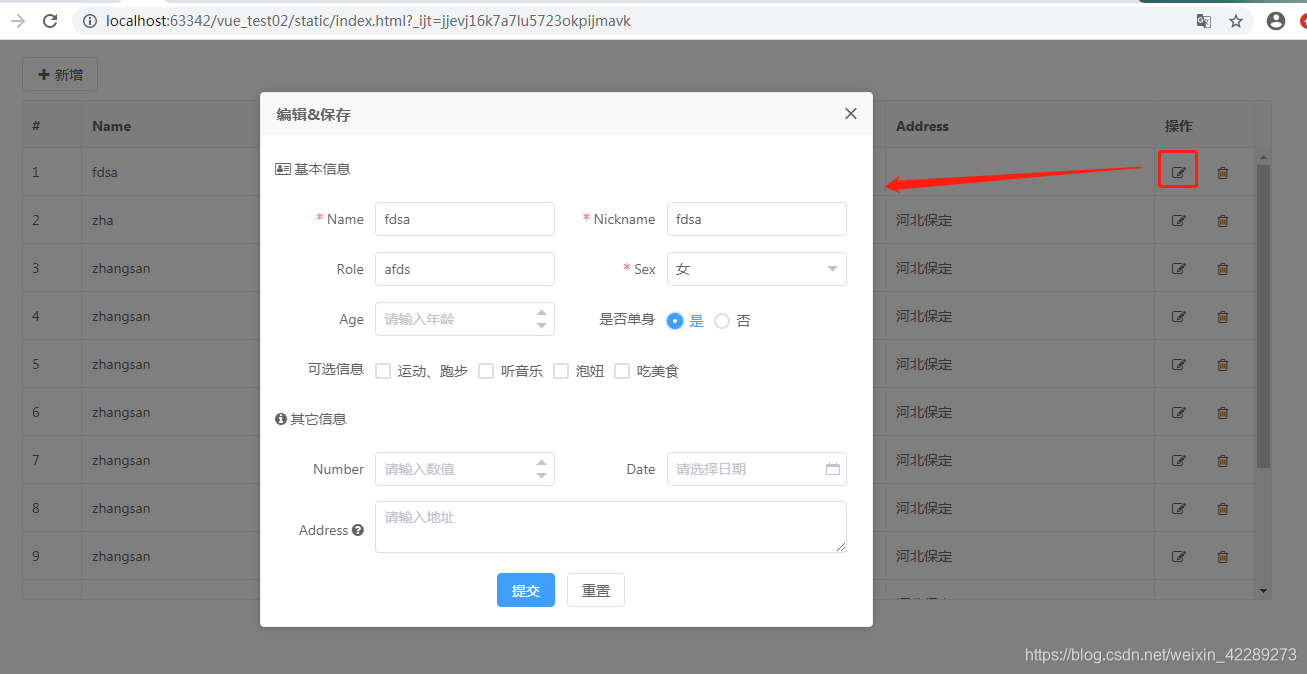Click trash icon in row 6
1307x674 pixels.
click(x=1222, y=412)
